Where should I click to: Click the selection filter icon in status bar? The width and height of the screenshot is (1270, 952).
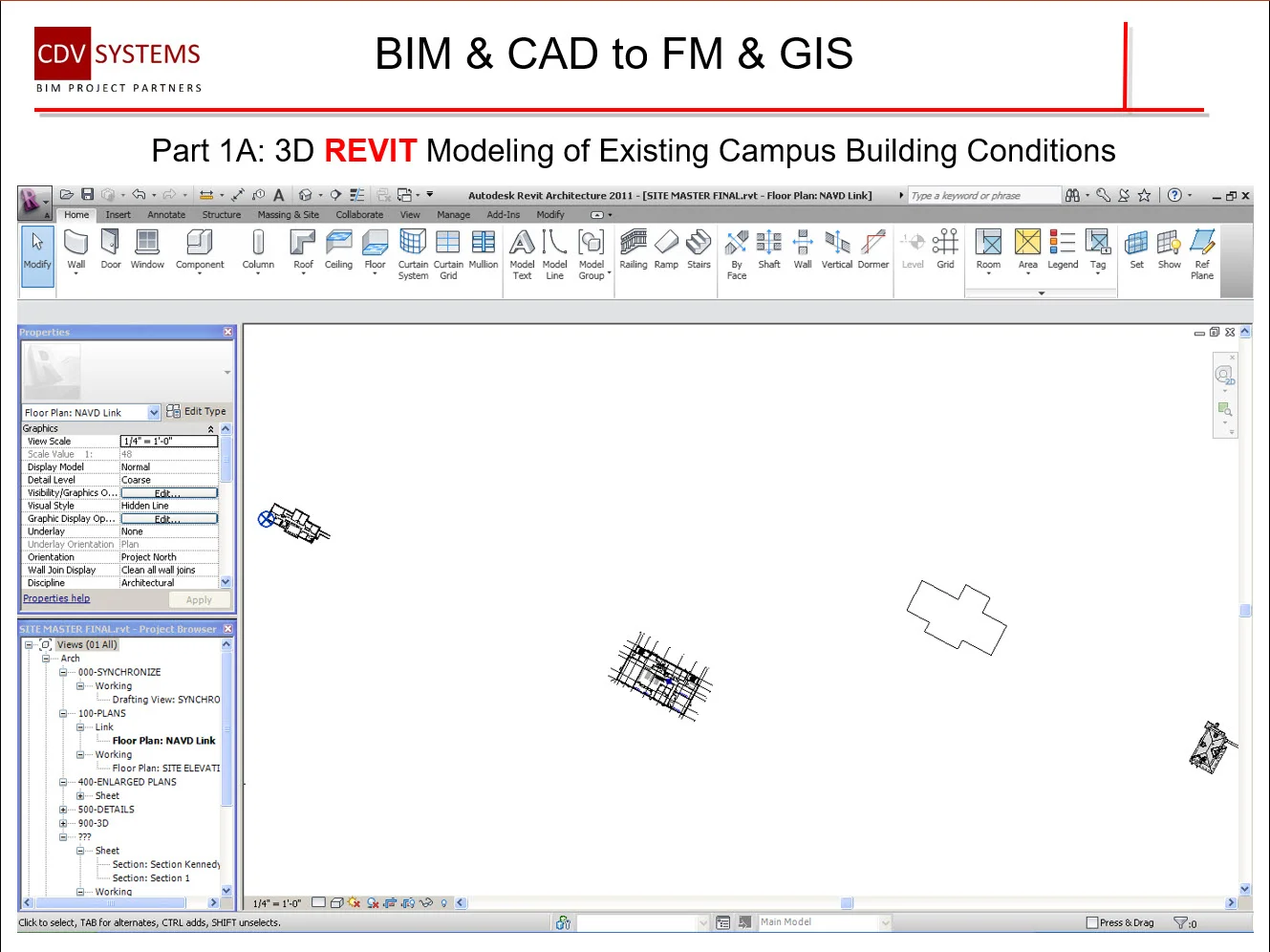tap(1181, 923)
